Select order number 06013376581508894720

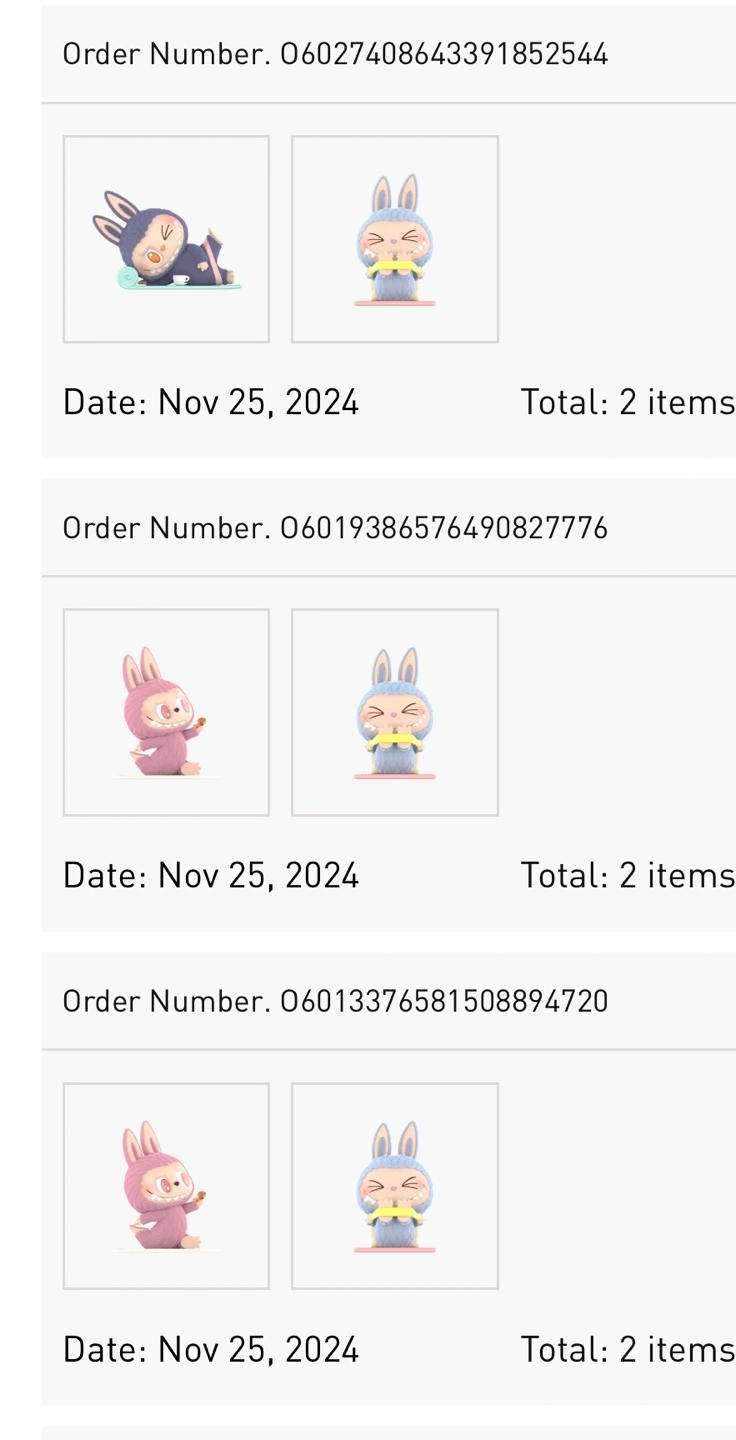[335, 1001]
